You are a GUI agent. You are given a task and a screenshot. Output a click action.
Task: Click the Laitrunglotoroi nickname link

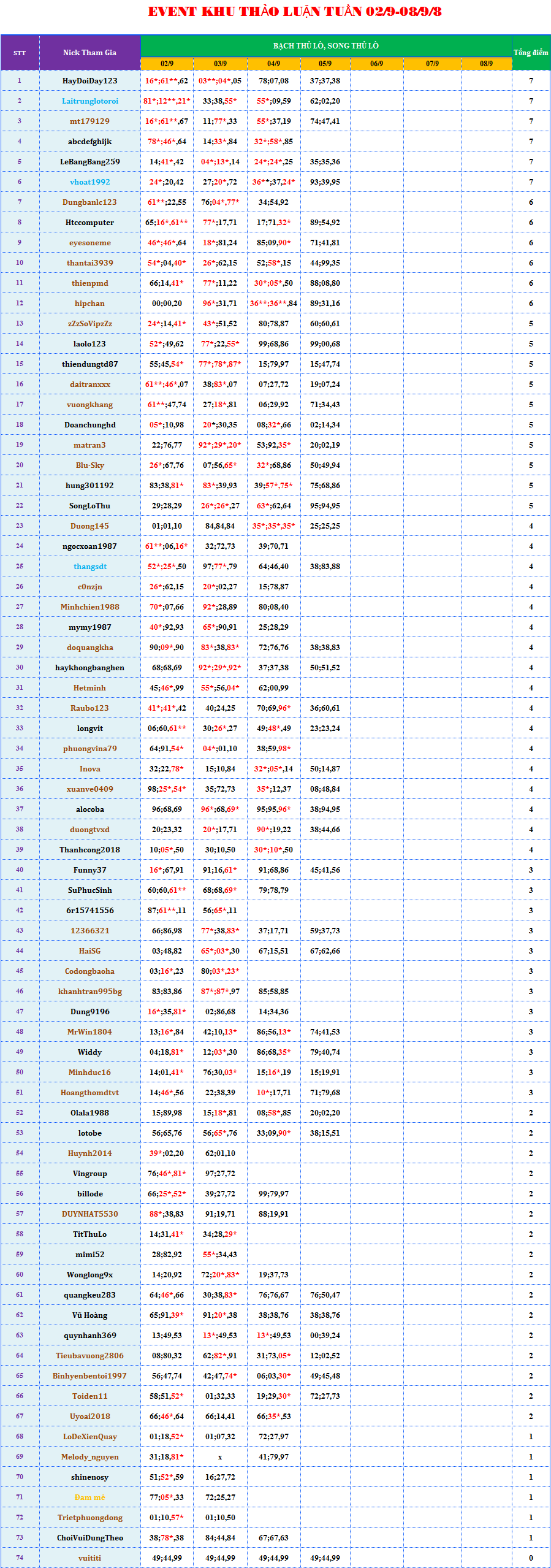coord(90,101)
